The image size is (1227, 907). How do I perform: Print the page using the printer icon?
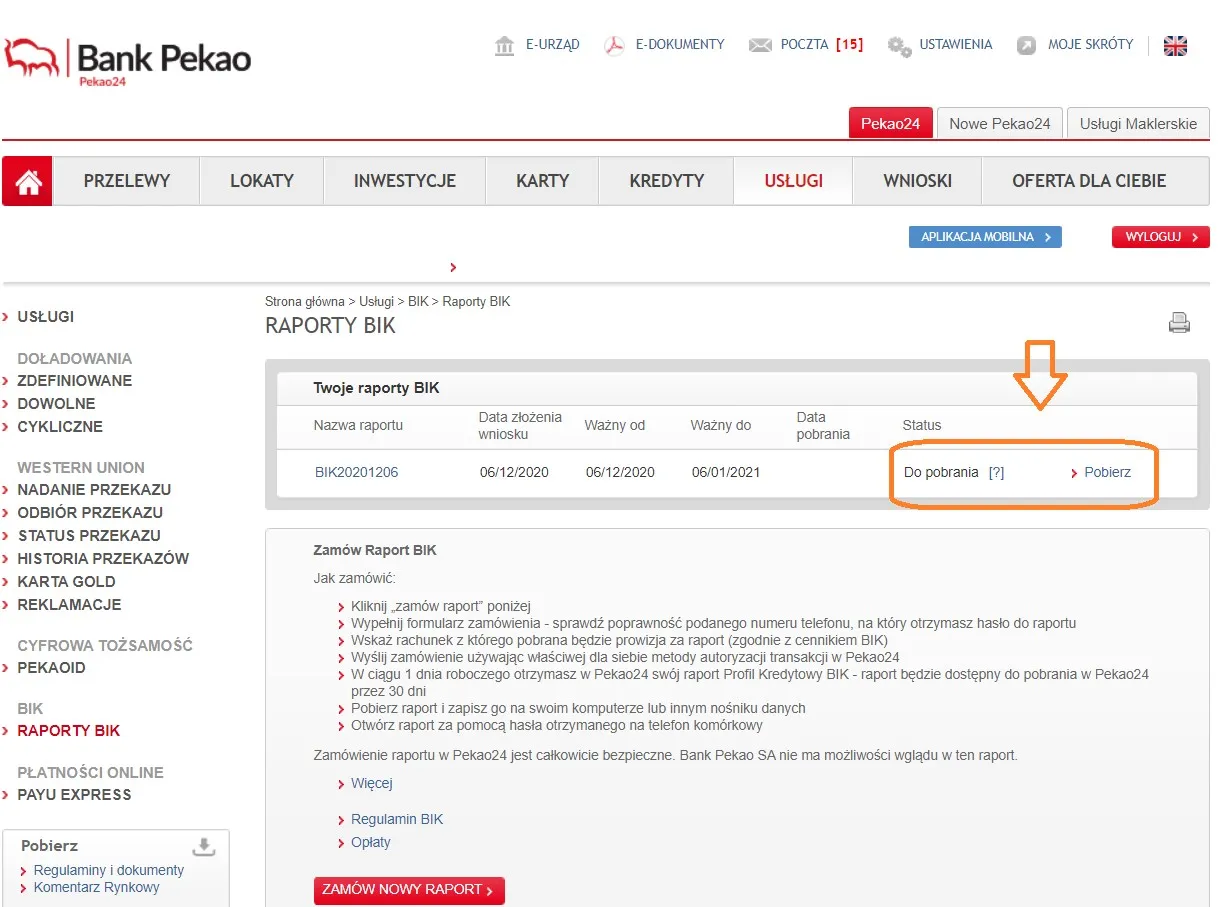pyautogui.click(x=1179, y=322)
